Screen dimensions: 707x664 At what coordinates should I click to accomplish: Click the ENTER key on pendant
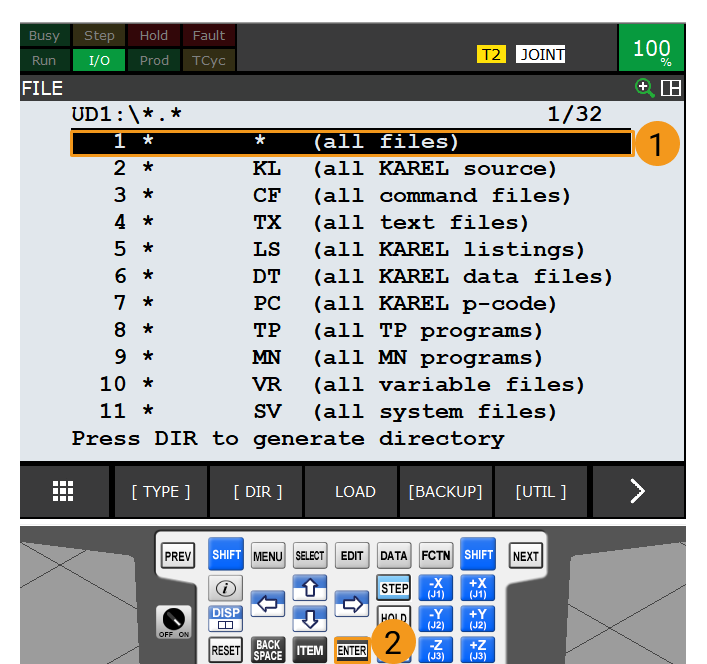(352, 650)
